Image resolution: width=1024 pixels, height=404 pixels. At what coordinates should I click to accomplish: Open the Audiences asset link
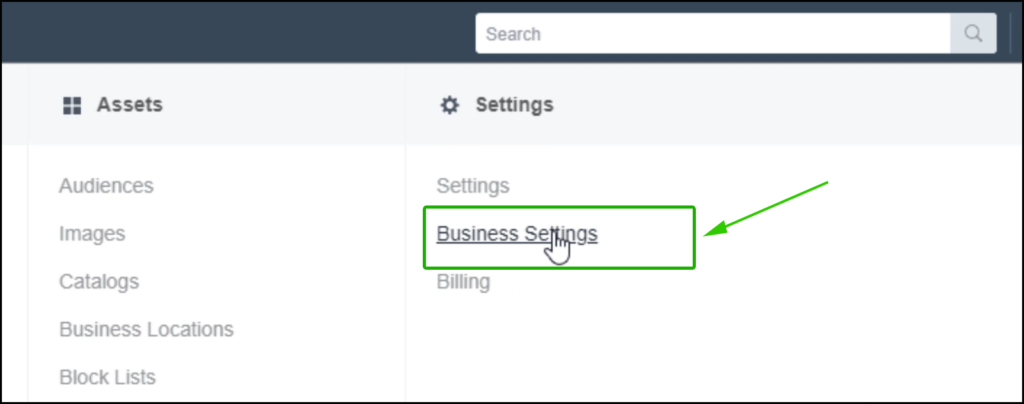click(106, 186)
